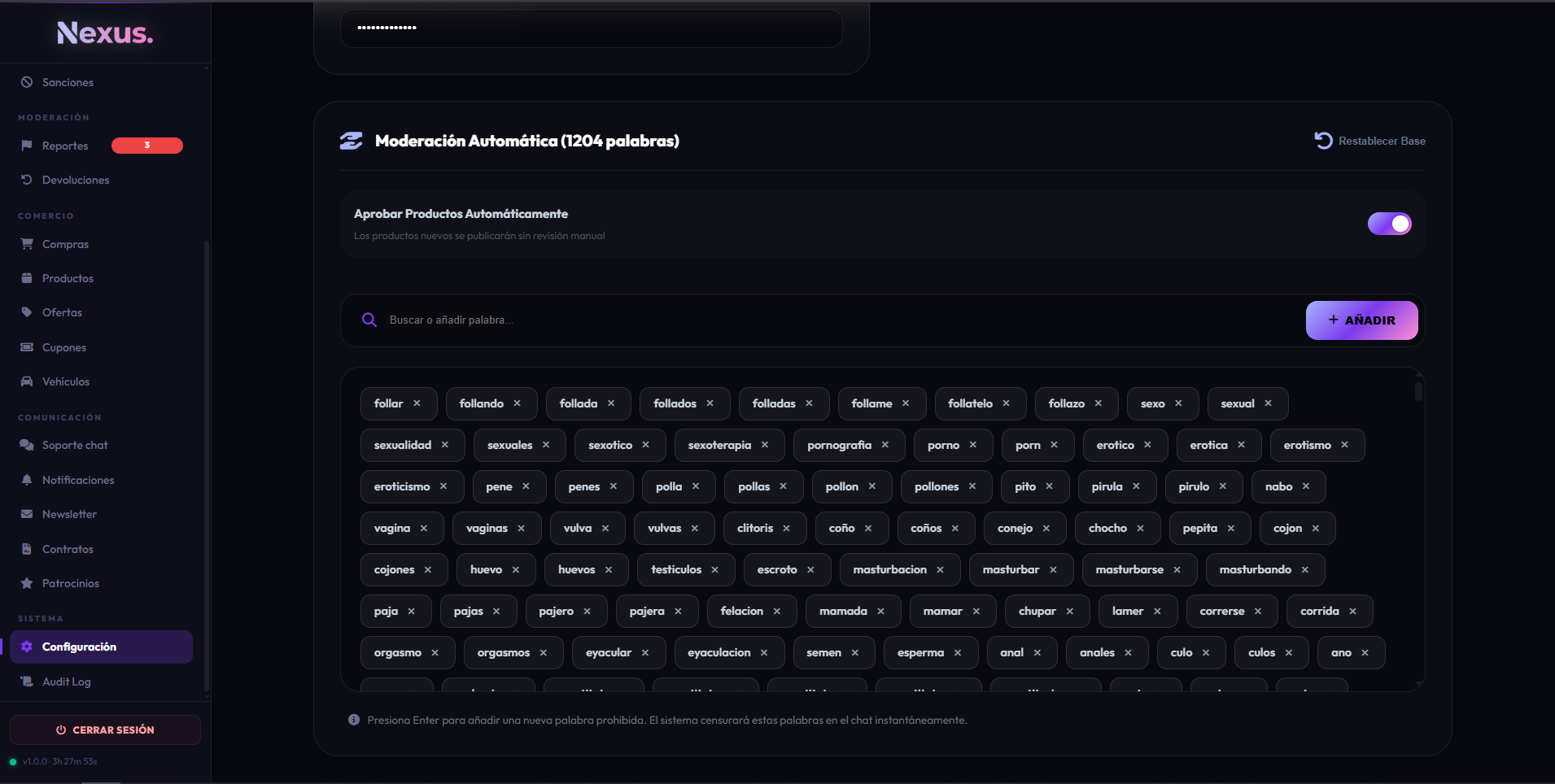Click the search magnifier icon

(369, 320)
